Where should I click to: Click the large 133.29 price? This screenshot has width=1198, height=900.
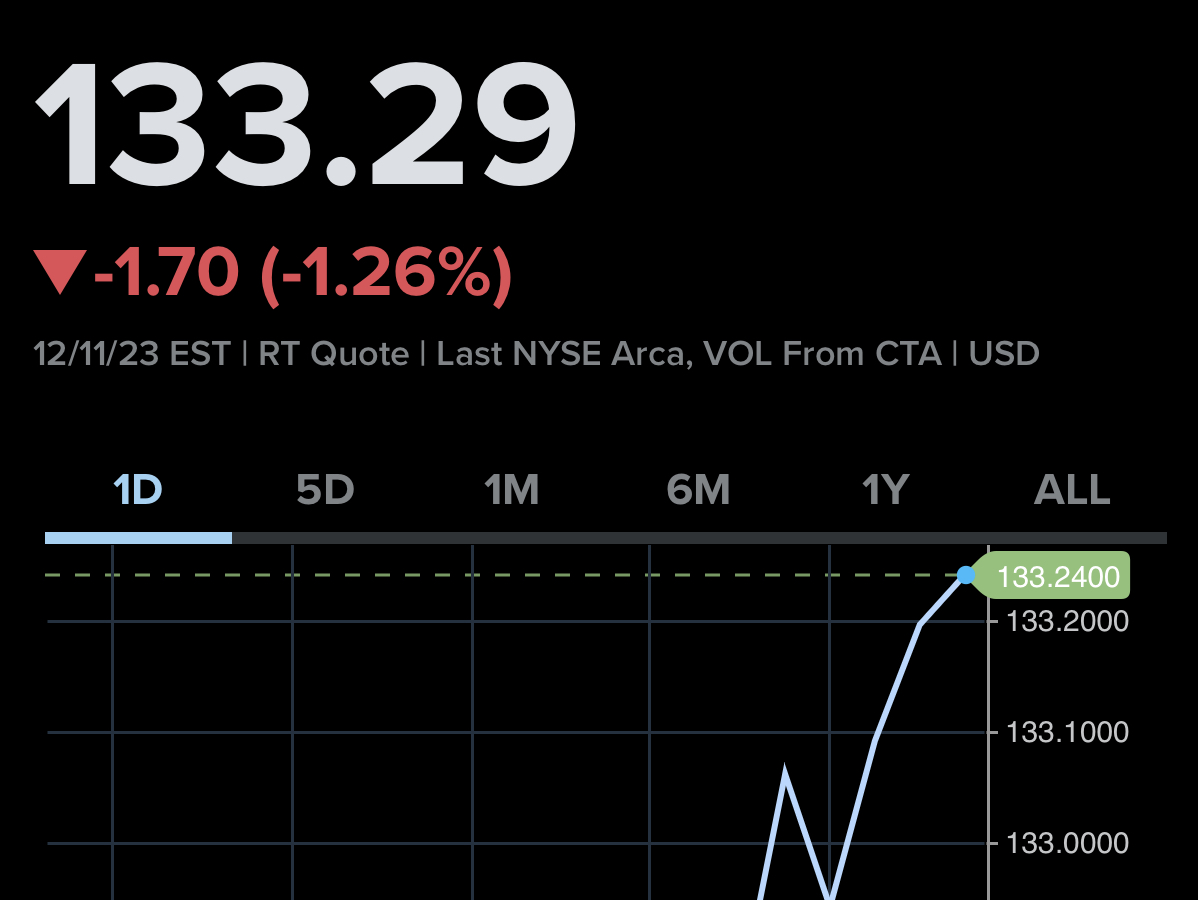(x=306, y=125)
